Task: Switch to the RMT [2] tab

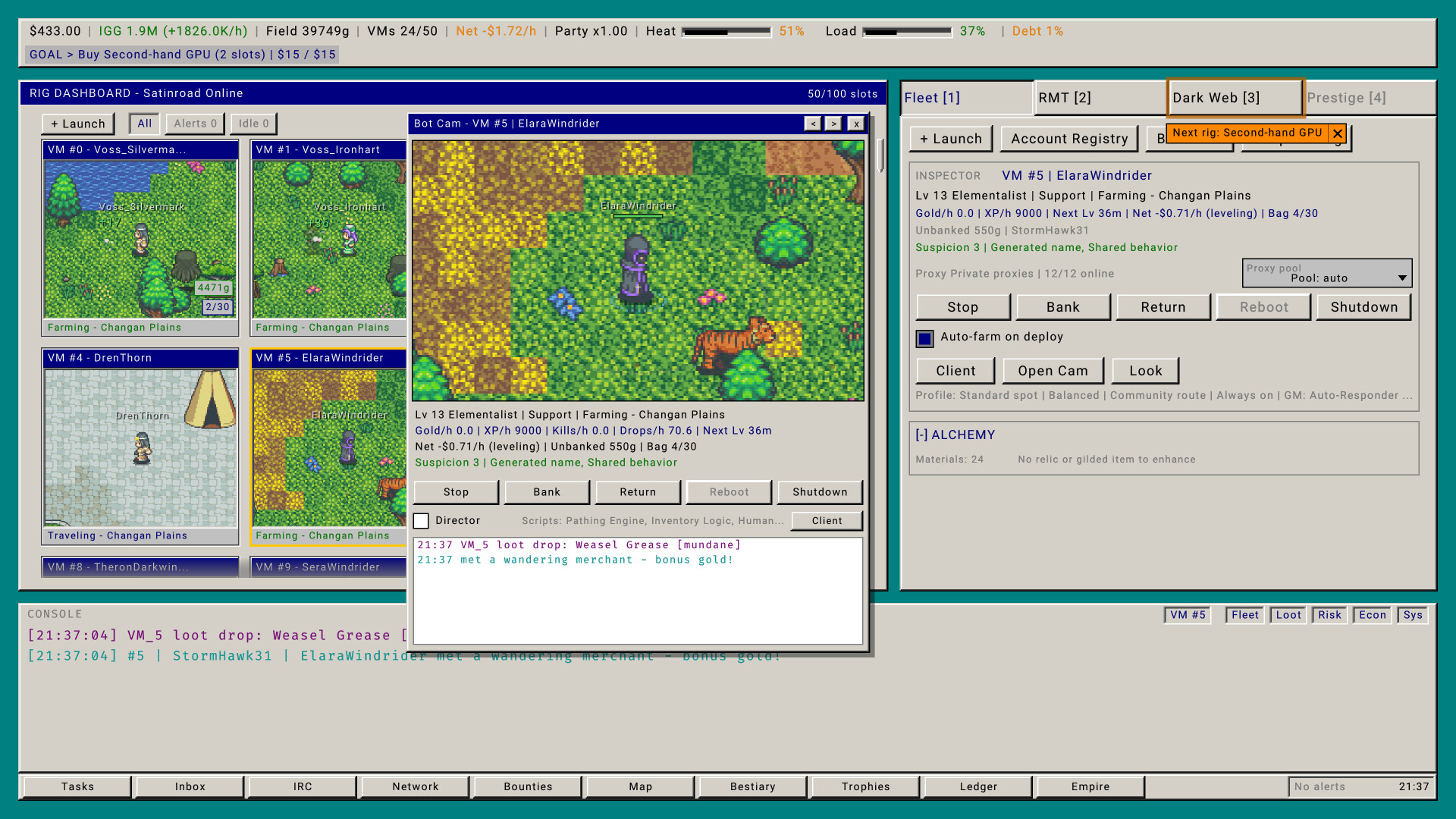Action: [x=1100, y=98]
